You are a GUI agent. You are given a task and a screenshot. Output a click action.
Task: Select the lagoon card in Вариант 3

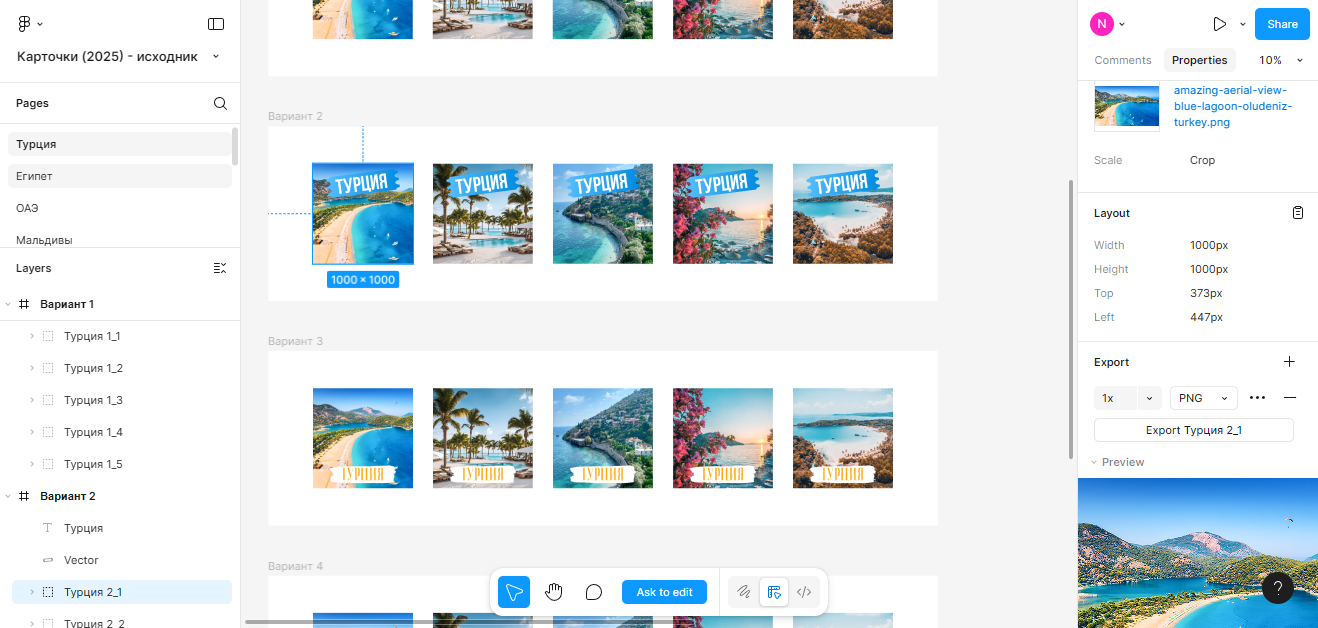point(363,438)
